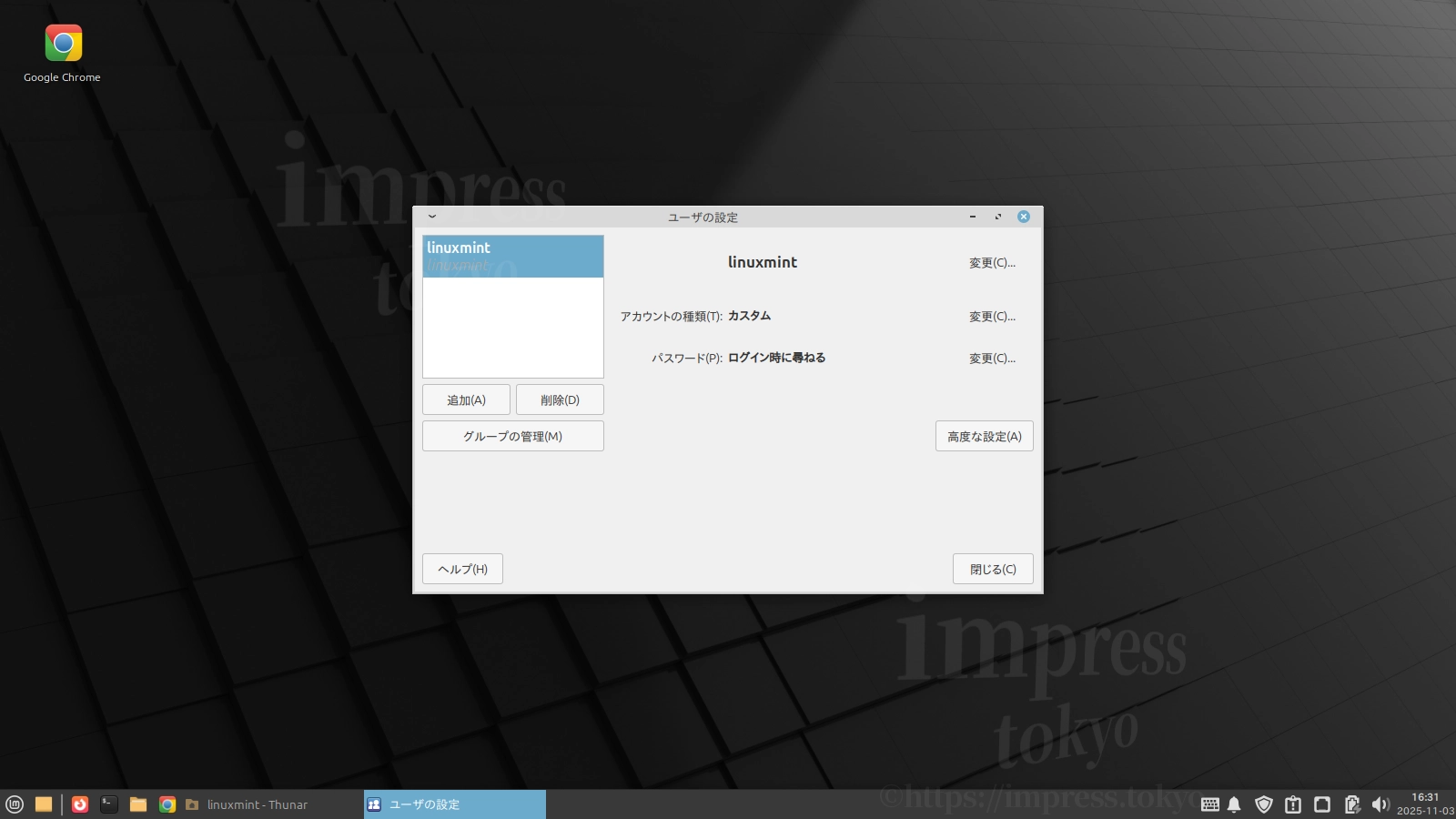Click the パスワード(P): label

687,359
